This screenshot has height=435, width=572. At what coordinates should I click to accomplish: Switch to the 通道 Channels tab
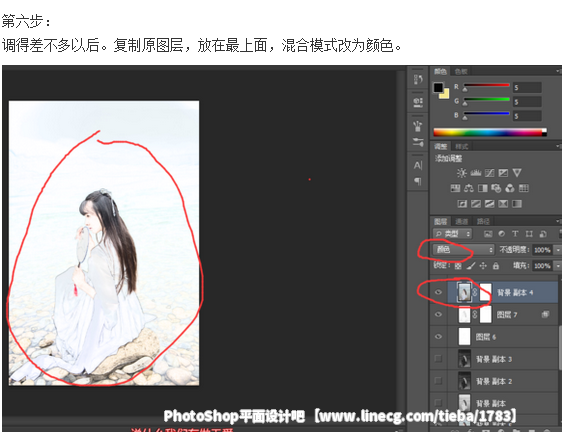tap(461, 222)
